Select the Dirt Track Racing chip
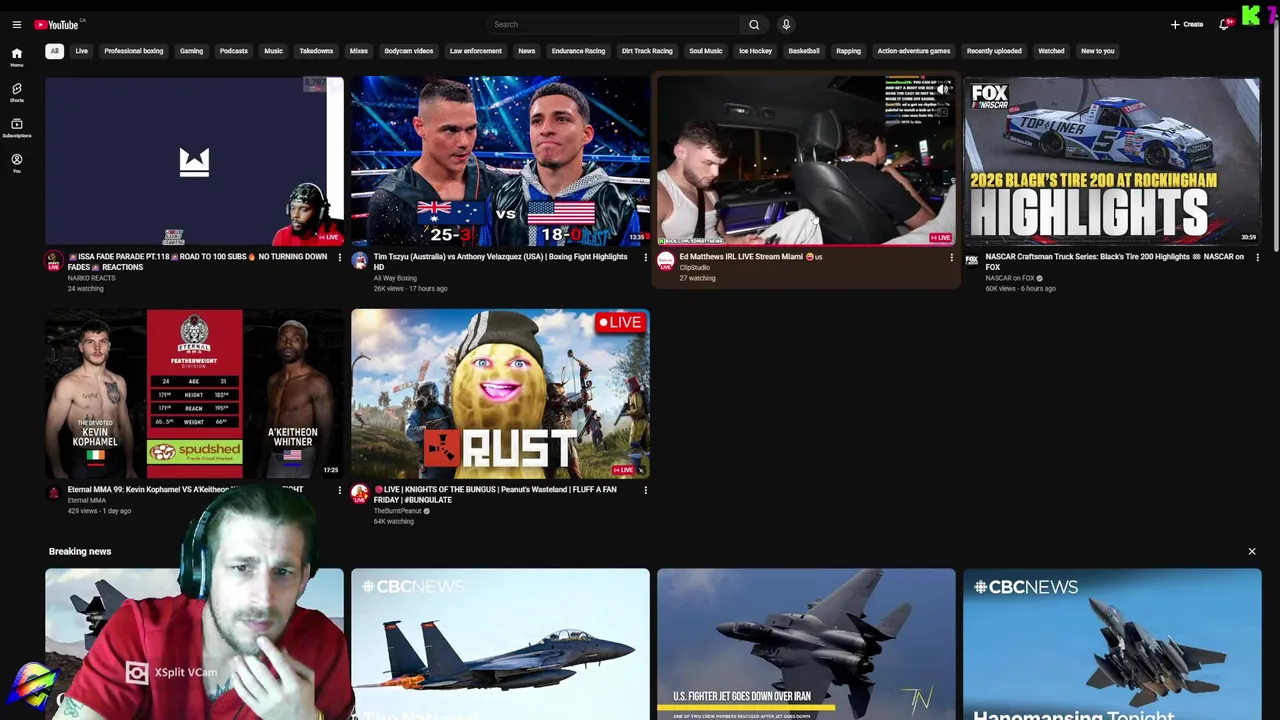This screenshot has height=720, width=1280. pos(647,51)
